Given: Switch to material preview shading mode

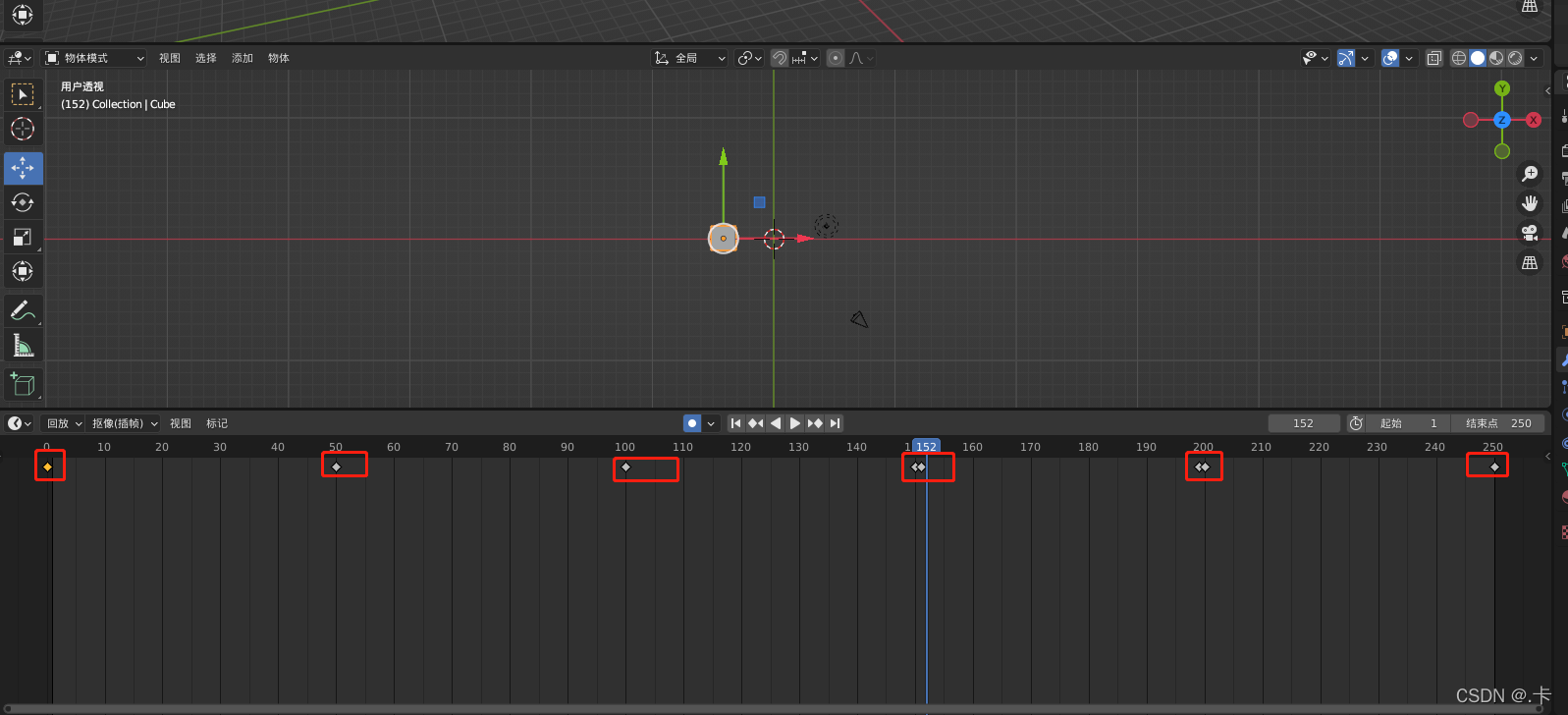Looking at the screenshot, I should click(x=1496, y=58).
